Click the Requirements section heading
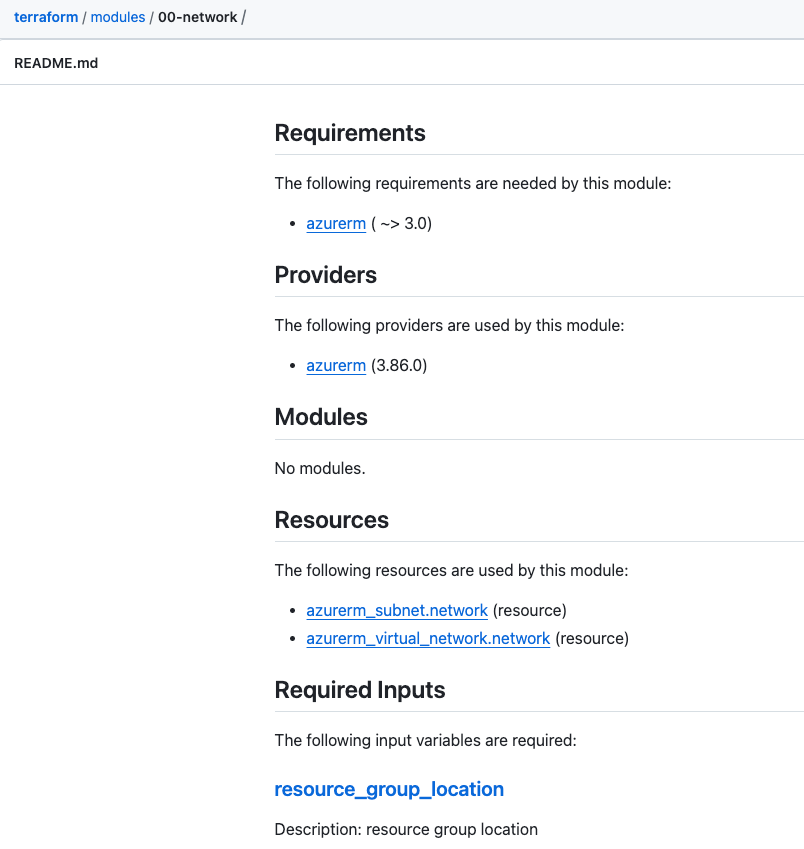804x849 pixels. 349,133
